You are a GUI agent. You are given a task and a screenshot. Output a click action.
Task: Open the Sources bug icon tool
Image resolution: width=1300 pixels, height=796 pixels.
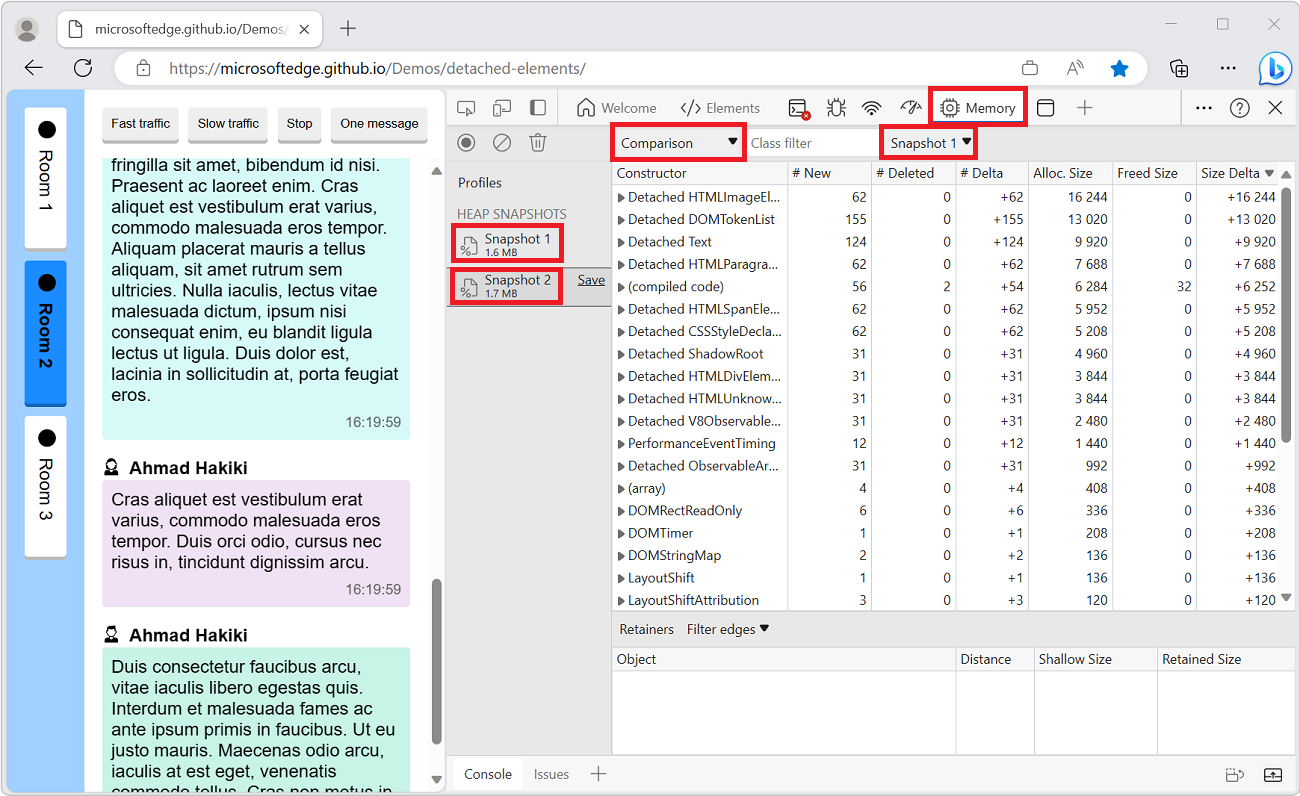[836, 108]
